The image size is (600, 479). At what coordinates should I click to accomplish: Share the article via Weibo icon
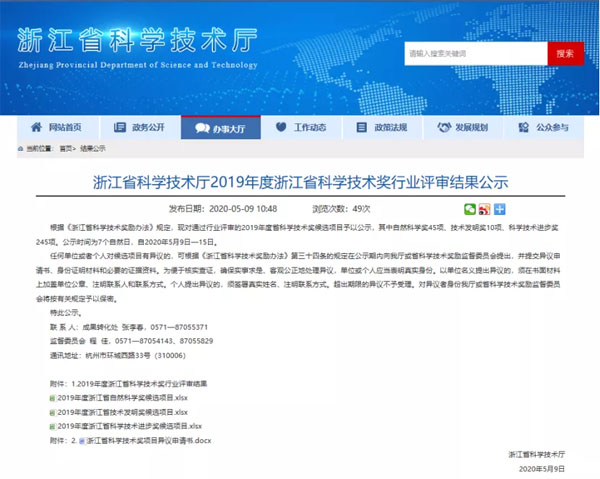[x=484, y=208]
